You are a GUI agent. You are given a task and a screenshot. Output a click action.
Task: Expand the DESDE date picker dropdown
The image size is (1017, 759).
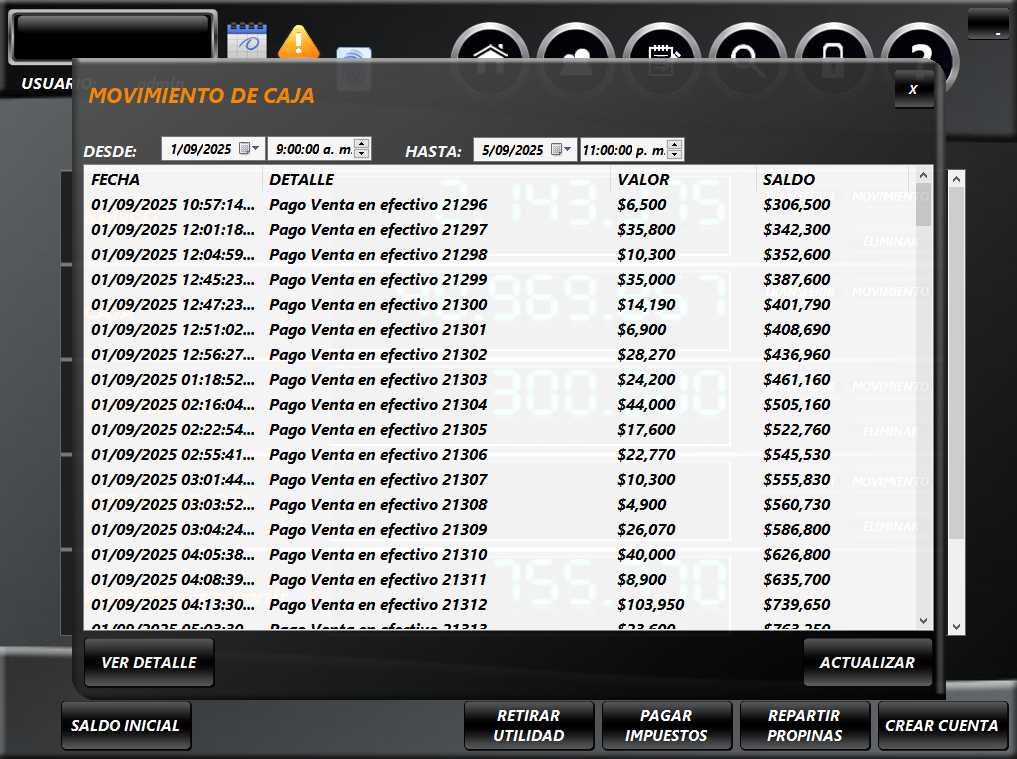(x=249, y=149)
